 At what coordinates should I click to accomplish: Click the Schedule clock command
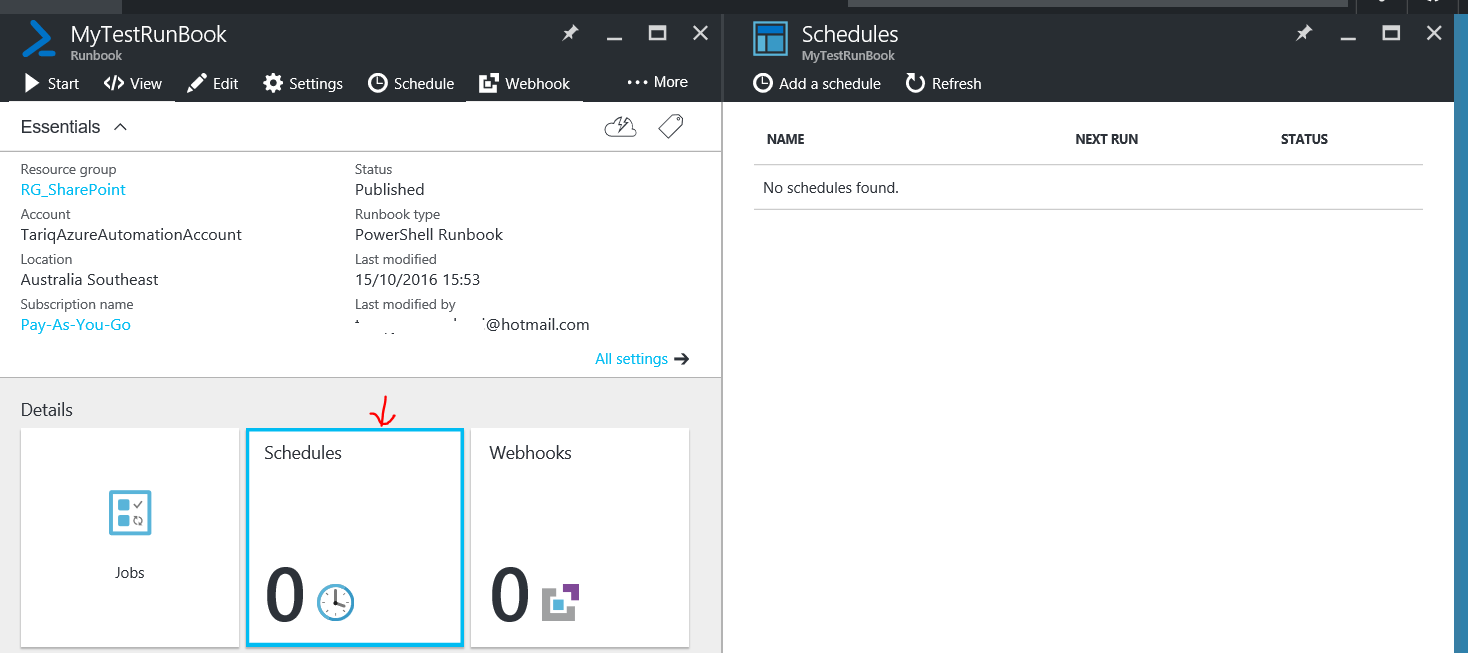coord(411,83)
